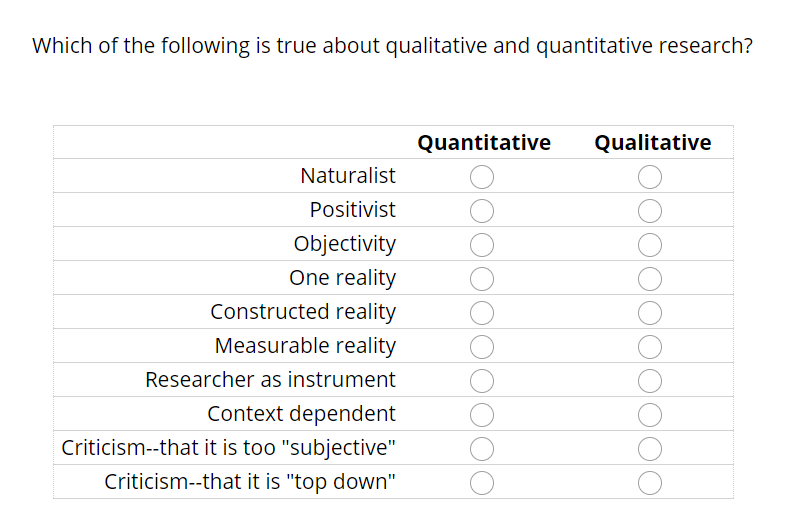787x525 pixels.
Task: Select Qualitative for Naturalist row
Action: click(x=650, y=177)
